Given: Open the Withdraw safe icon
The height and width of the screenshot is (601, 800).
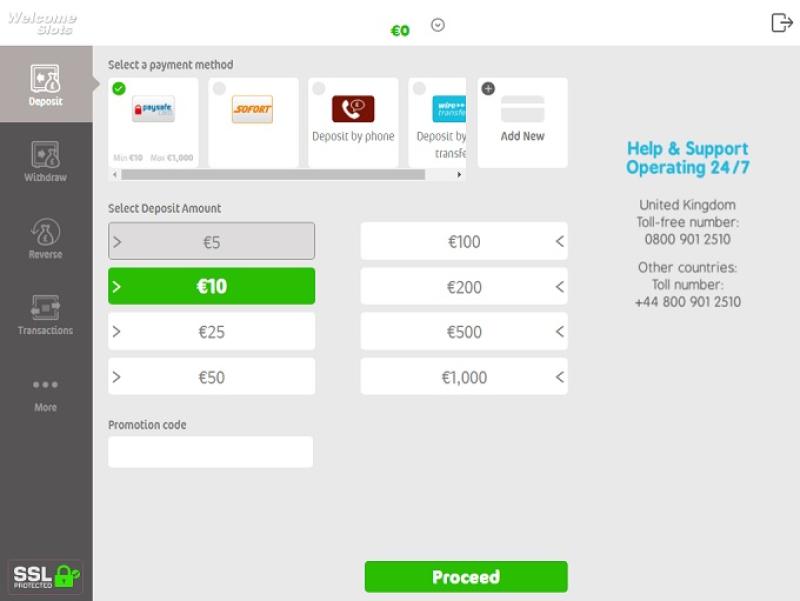Looking at the screenshot, I should [45, 156].
